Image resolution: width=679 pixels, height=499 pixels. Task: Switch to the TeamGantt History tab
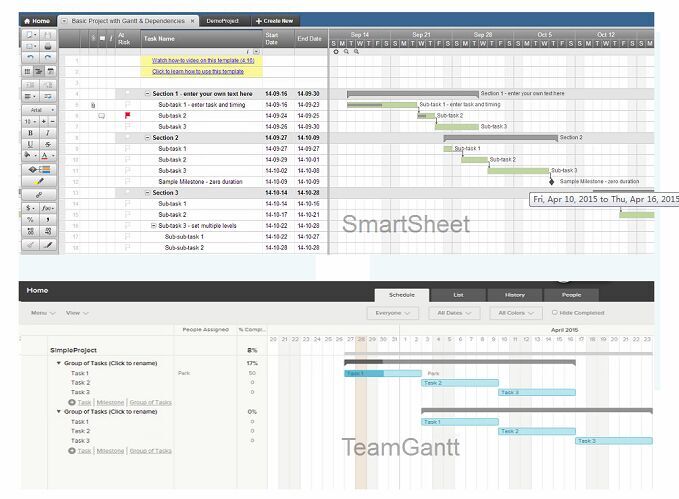pos(514,295)
